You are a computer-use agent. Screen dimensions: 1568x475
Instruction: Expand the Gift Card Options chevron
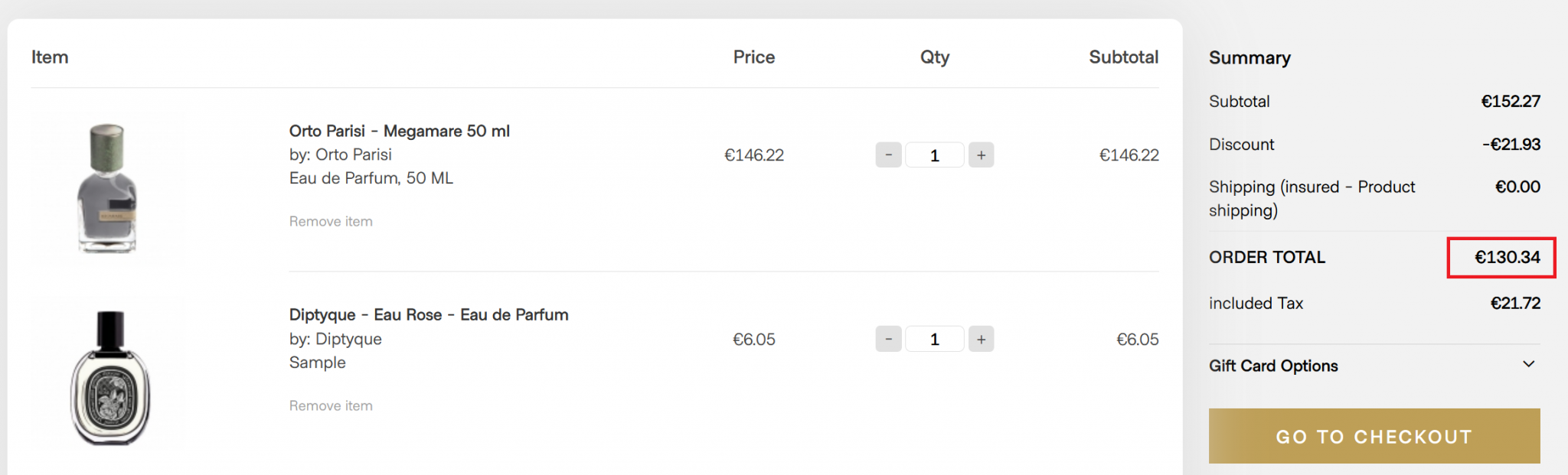pyautogui.click(x=1528, y=365)
